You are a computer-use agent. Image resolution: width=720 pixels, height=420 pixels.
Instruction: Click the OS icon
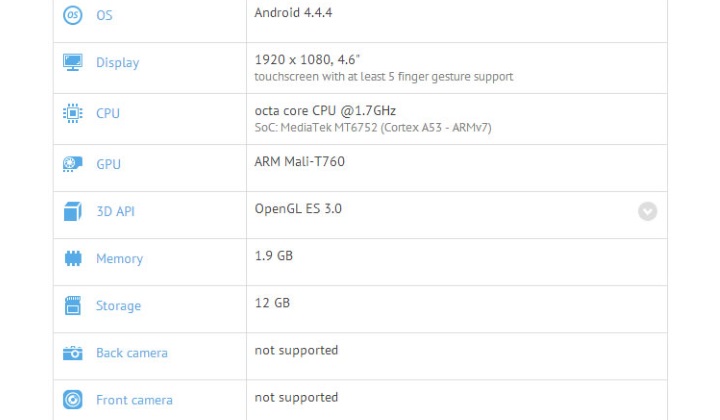coord(73,15)
